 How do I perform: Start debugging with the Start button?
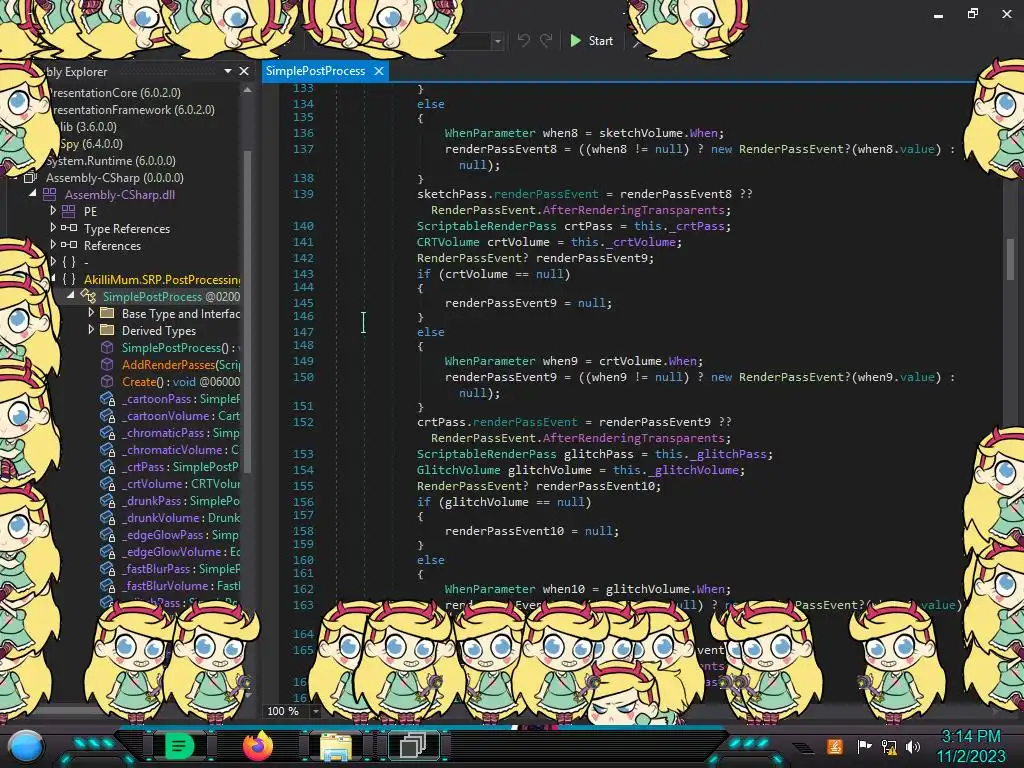point(591,40)
